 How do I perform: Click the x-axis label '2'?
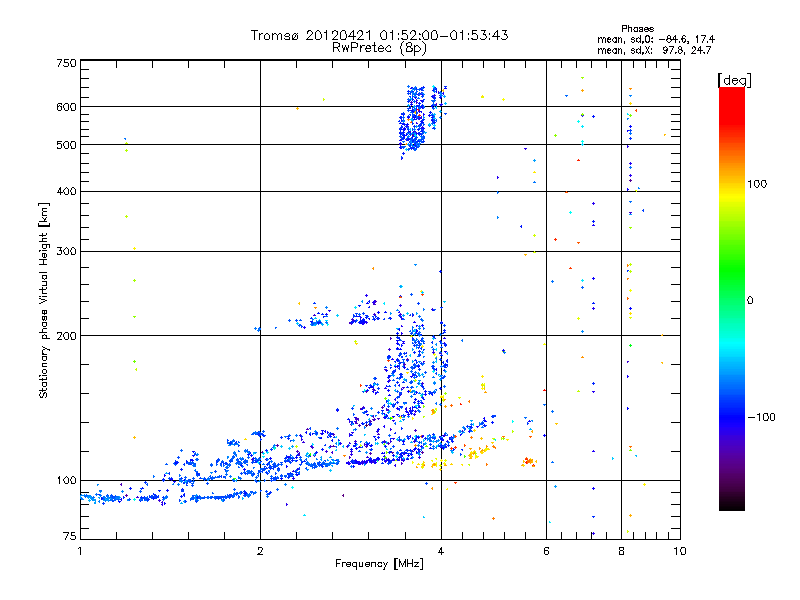coord(260,551)
